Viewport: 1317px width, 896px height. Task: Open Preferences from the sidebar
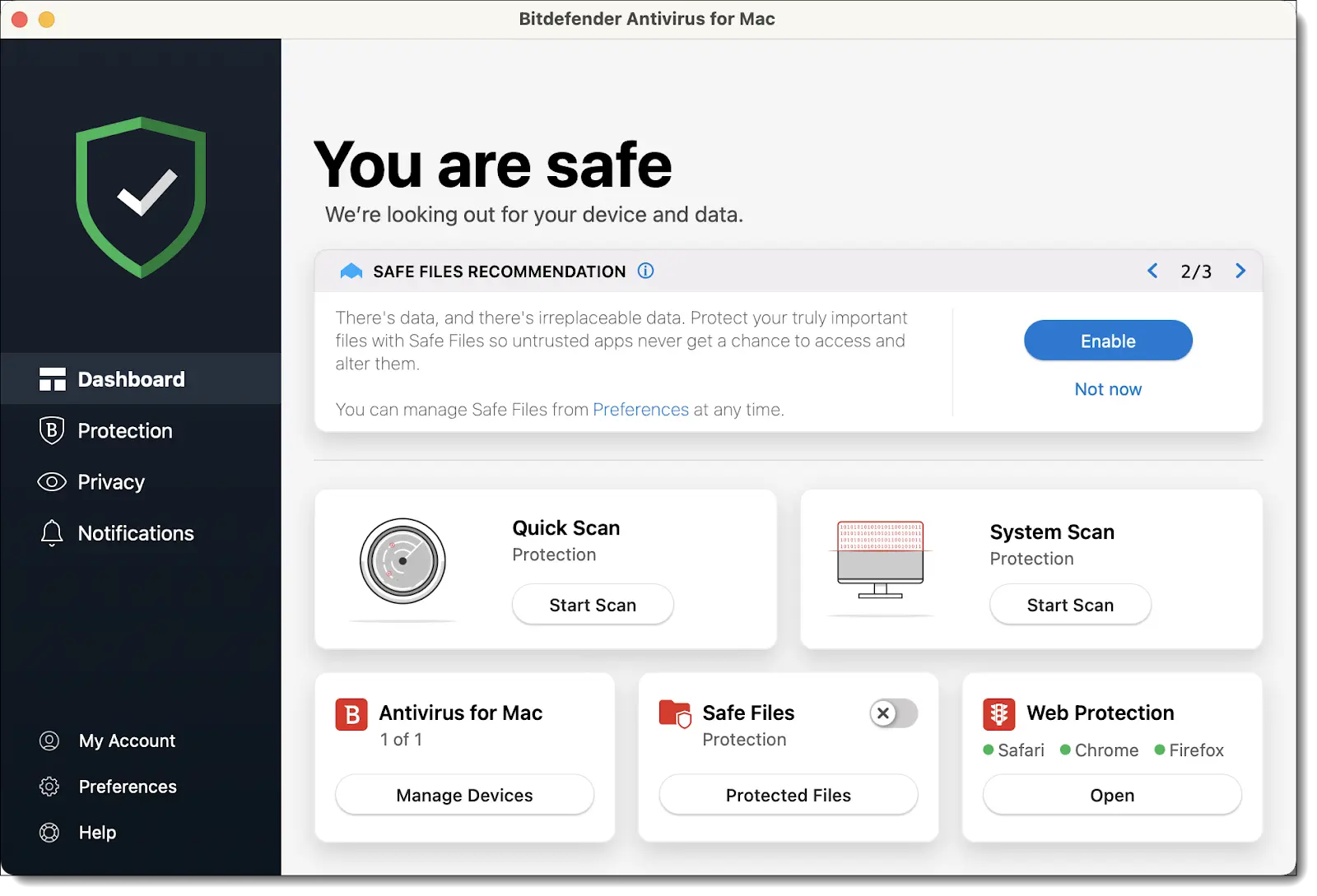tap(108, 787)
